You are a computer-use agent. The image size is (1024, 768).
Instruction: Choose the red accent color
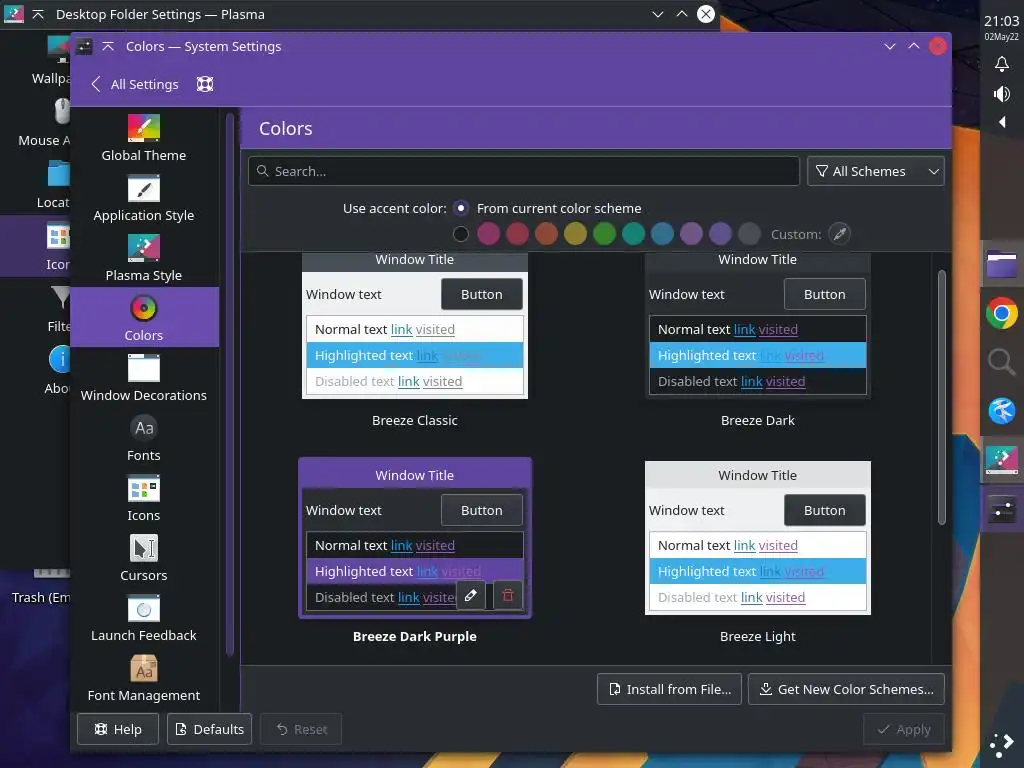pos(517,234)
